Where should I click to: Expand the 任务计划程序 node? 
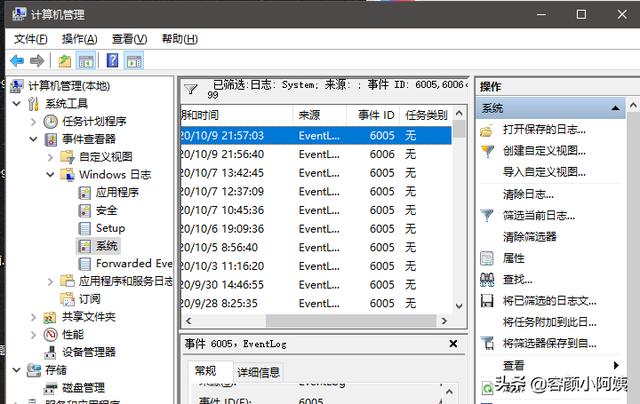pyautogui.click(x=33, y=122)
